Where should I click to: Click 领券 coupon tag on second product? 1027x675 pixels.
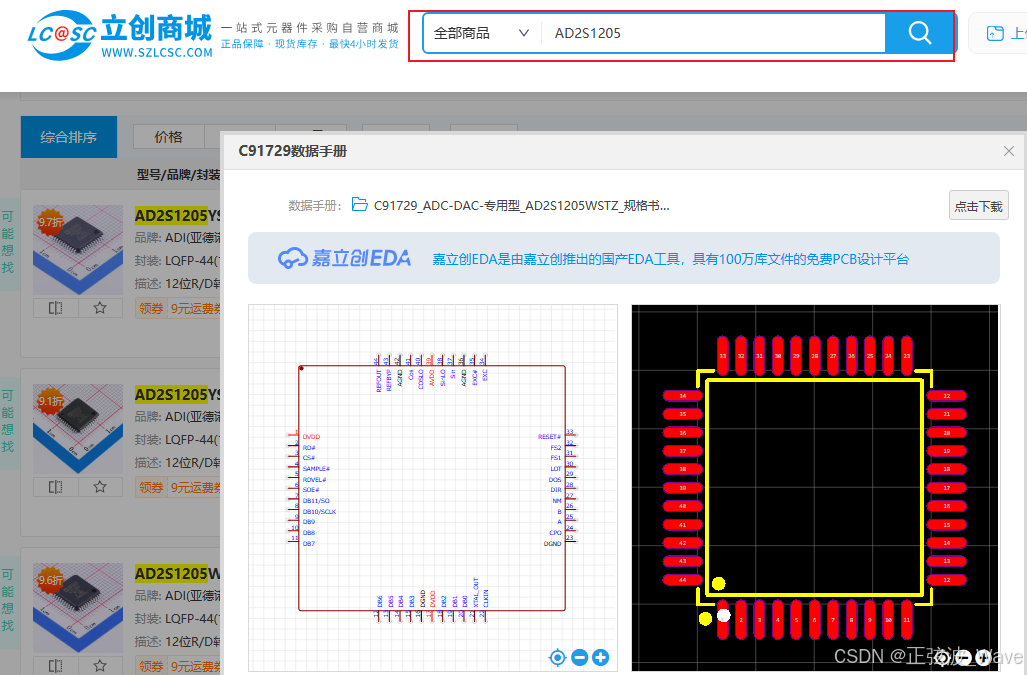(151, 487)
